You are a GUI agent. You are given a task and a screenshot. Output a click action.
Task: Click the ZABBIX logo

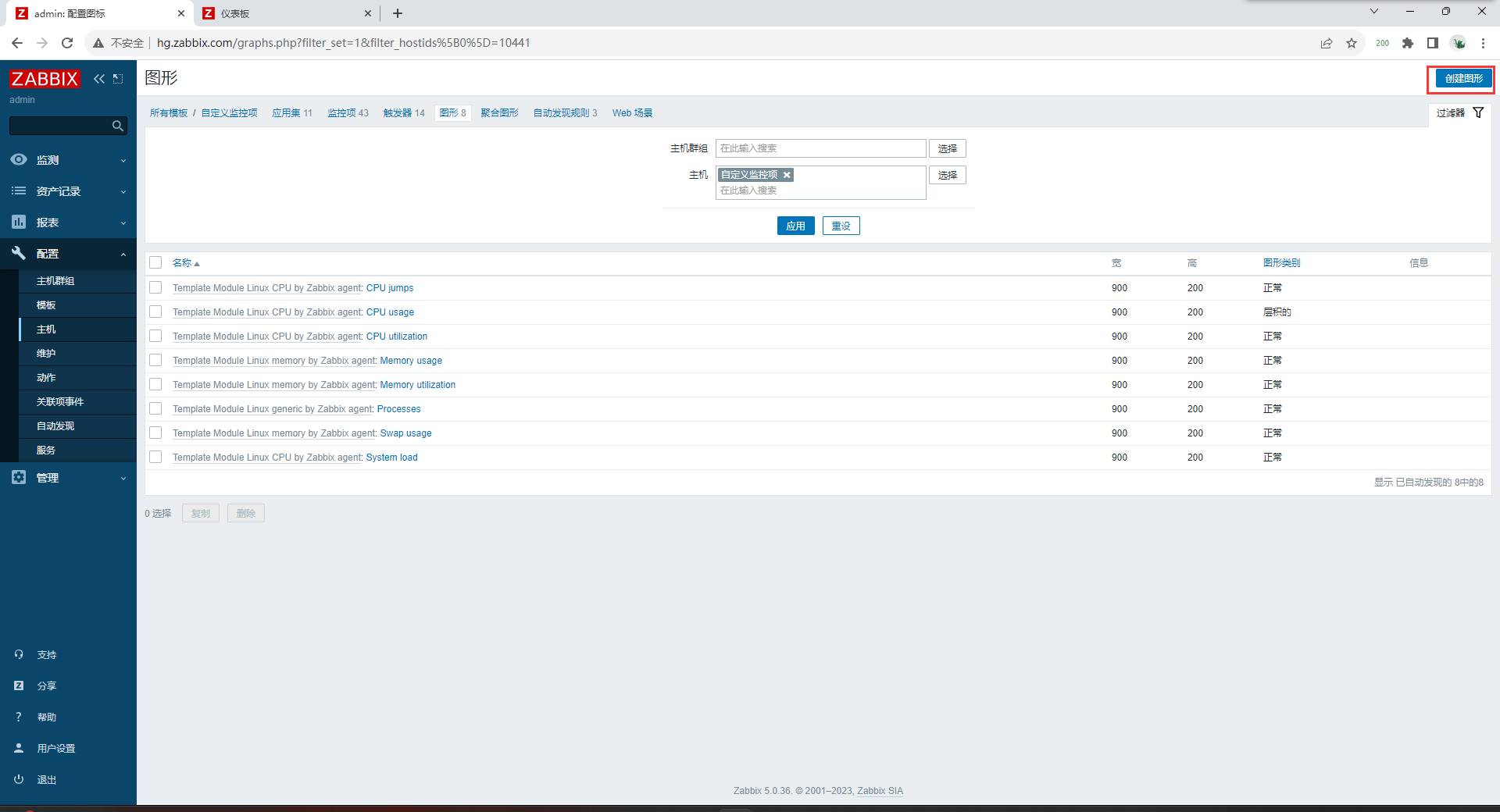45,79
